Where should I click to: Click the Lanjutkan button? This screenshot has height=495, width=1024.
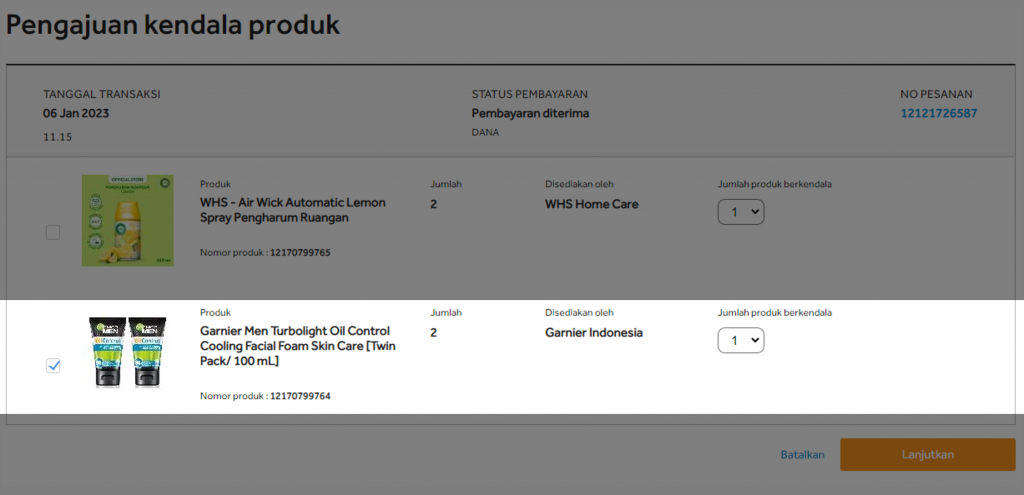click(x=927, y=455)
